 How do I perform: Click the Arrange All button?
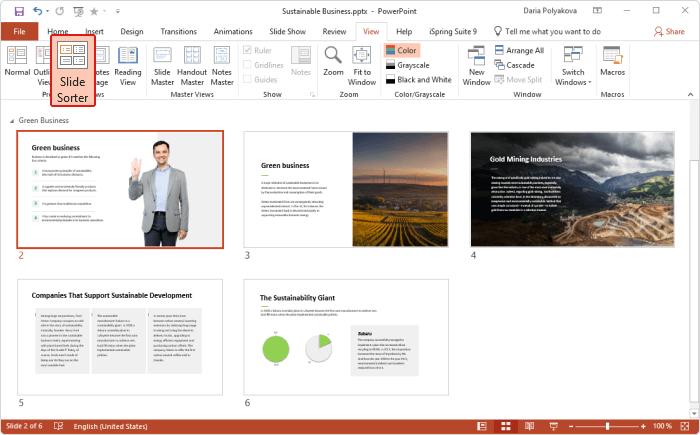click(518, 50)
